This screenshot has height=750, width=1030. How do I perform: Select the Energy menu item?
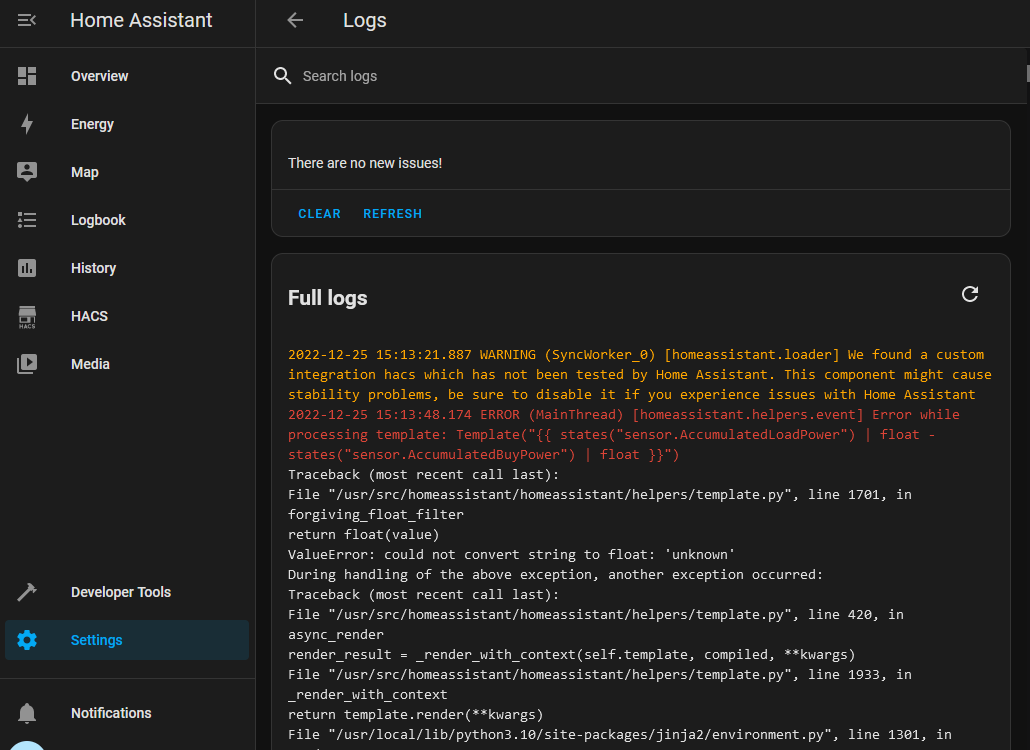pos(92,124)
